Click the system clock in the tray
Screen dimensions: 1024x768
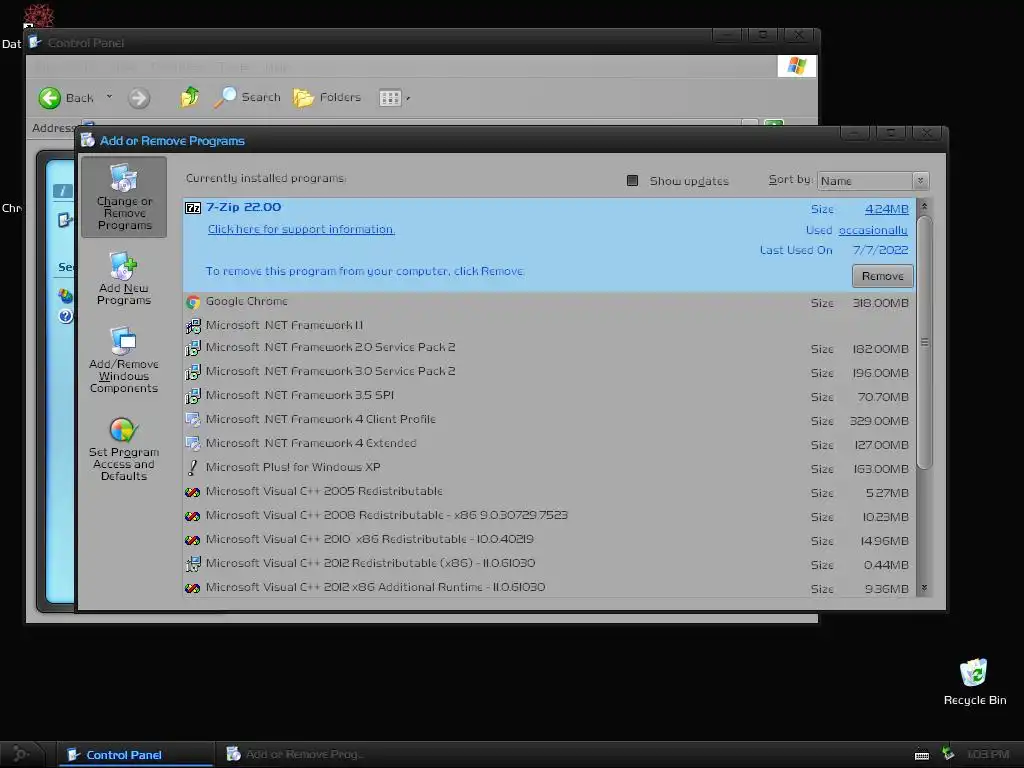pyautogui.click(x=987, y=754)
